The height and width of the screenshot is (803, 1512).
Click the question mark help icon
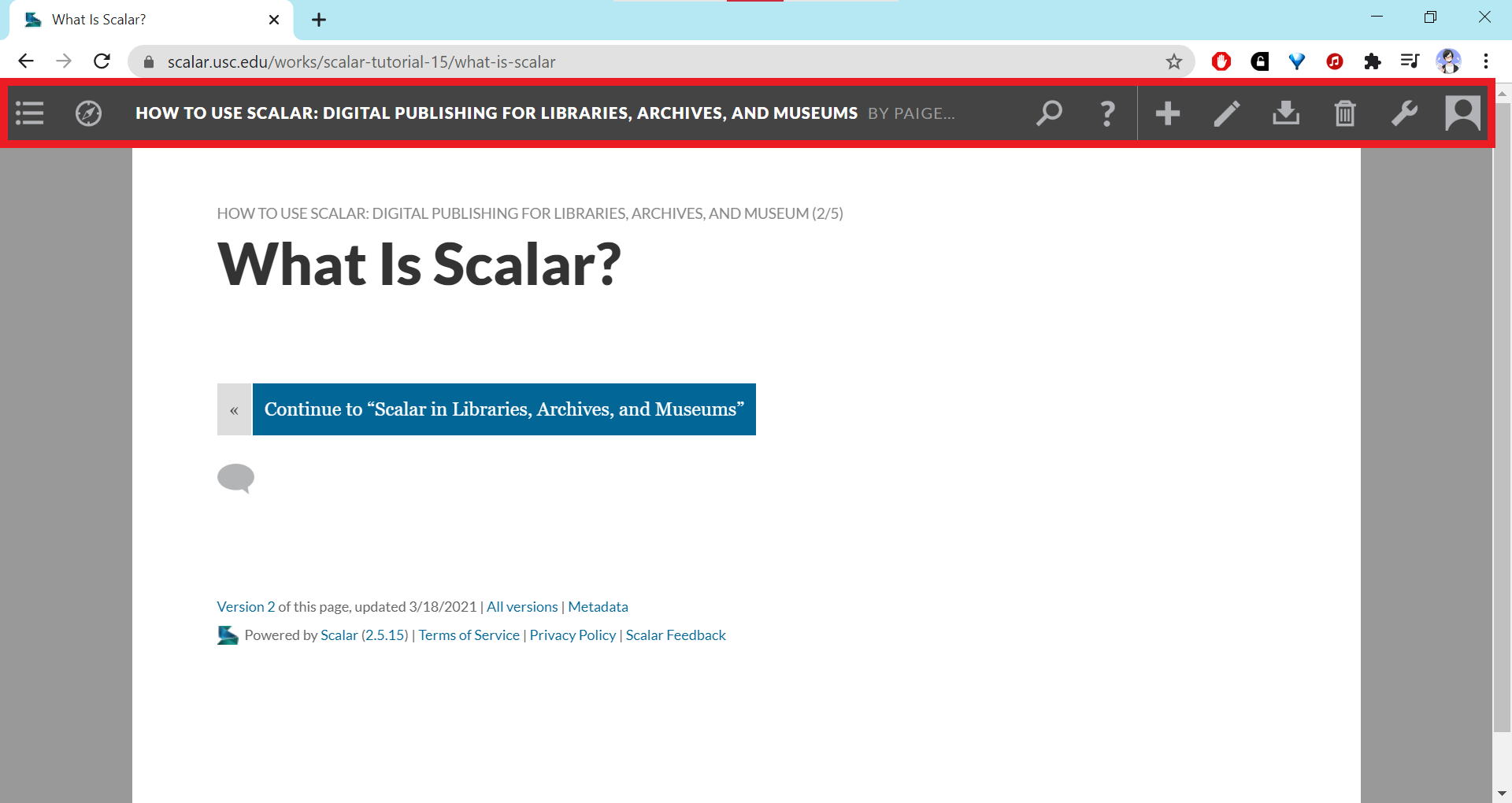tap(1107, 113)
